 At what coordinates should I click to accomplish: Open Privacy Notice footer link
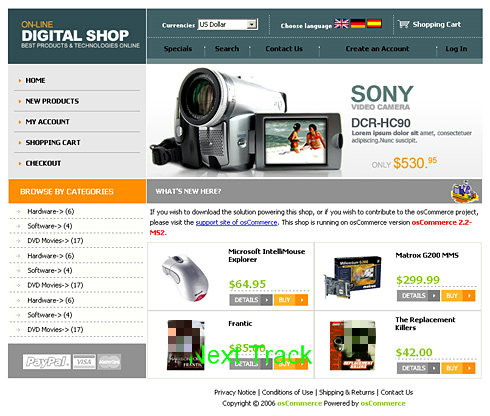click(x=235, y=392)
